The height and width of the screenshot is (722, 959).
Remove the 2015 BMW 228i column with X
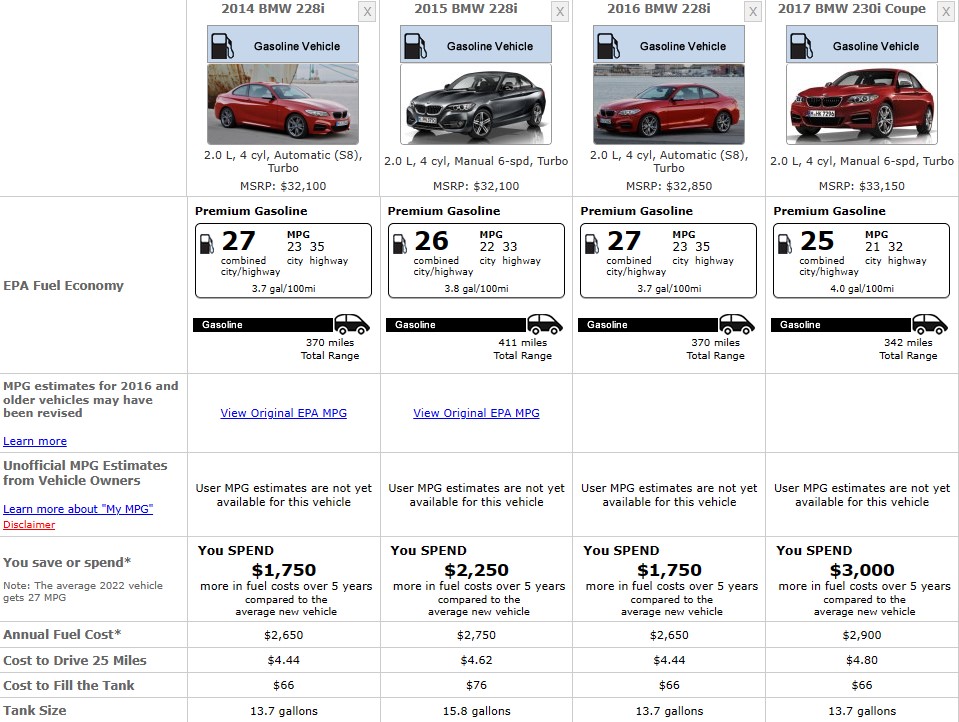[x=560, y=12]
